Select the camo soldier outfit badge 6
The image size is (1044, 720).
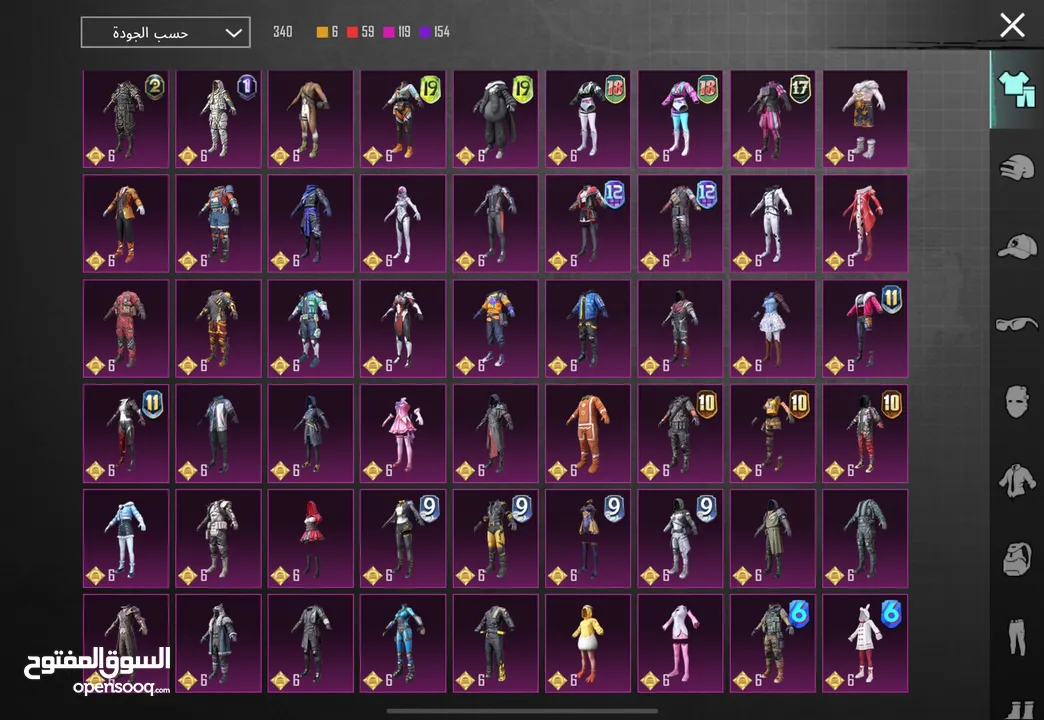pyautogui.click(x=772, y=643)
